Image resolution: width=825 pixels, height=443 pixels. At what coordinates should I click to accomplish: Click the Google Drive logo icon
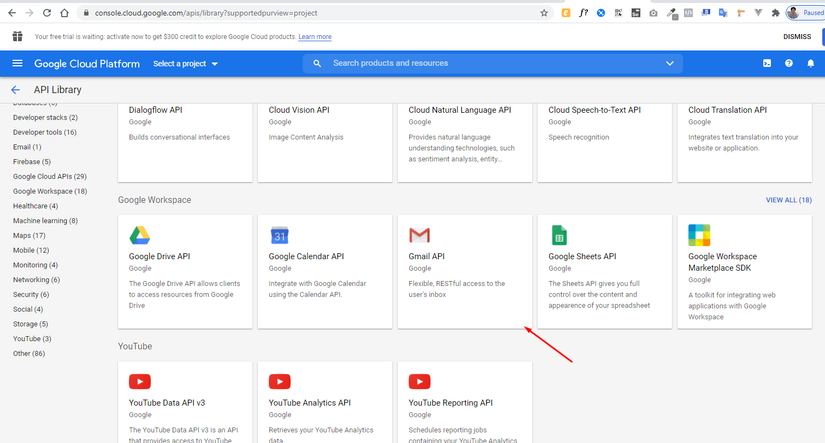pos(140,235)
